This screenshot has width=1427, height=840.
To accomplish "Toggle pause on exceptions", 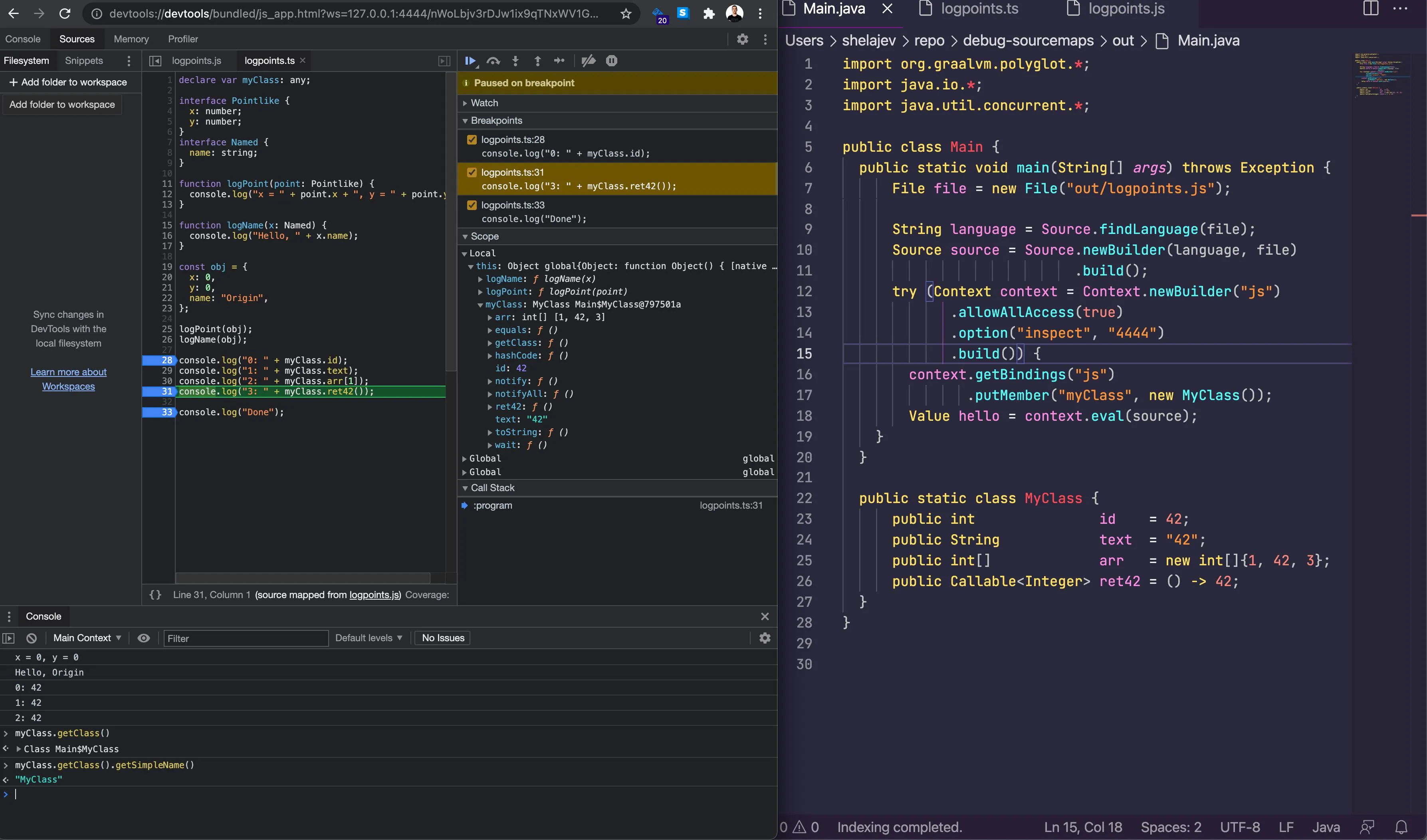I will tap(612, 61).
